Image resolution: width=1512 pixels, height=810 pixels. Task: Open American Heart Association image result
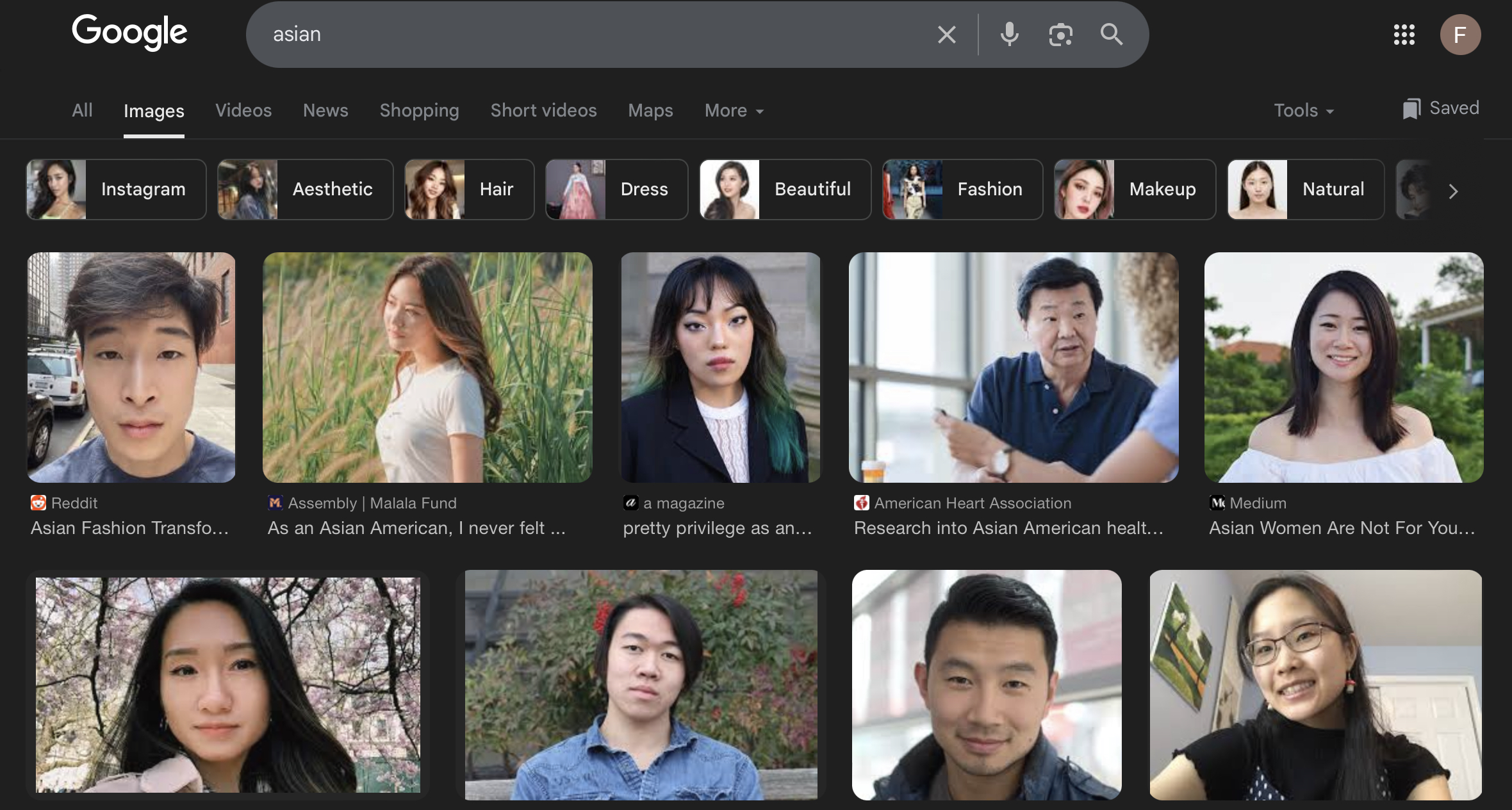pyautogui.click(x=1014, y=367)
